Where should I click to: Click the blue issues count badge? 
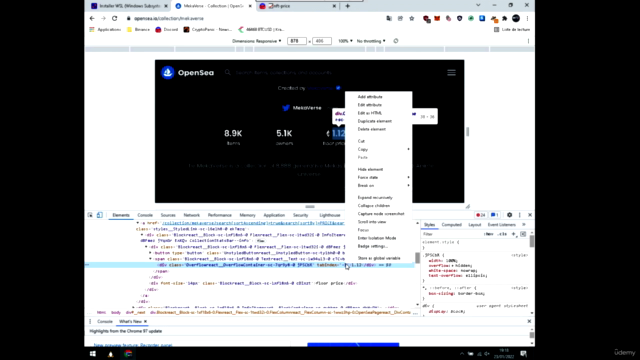[494, 215]
